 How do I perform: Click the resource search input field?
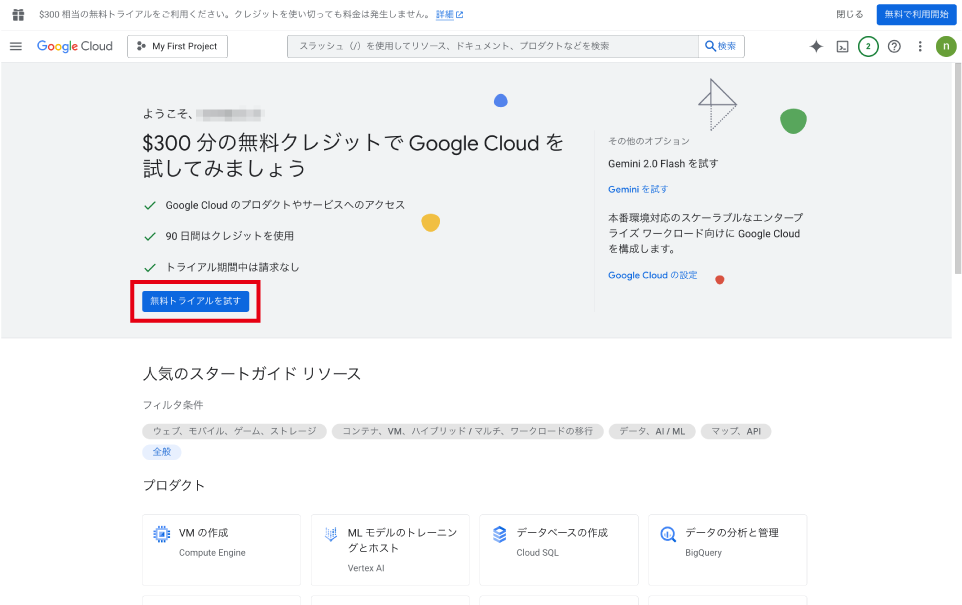coord(492,46)
